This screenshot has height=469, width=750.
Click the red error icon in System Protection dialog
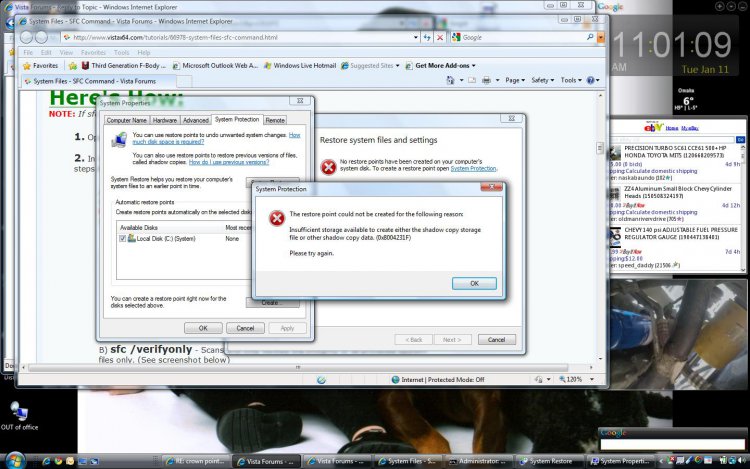click(x=276, y=218)
